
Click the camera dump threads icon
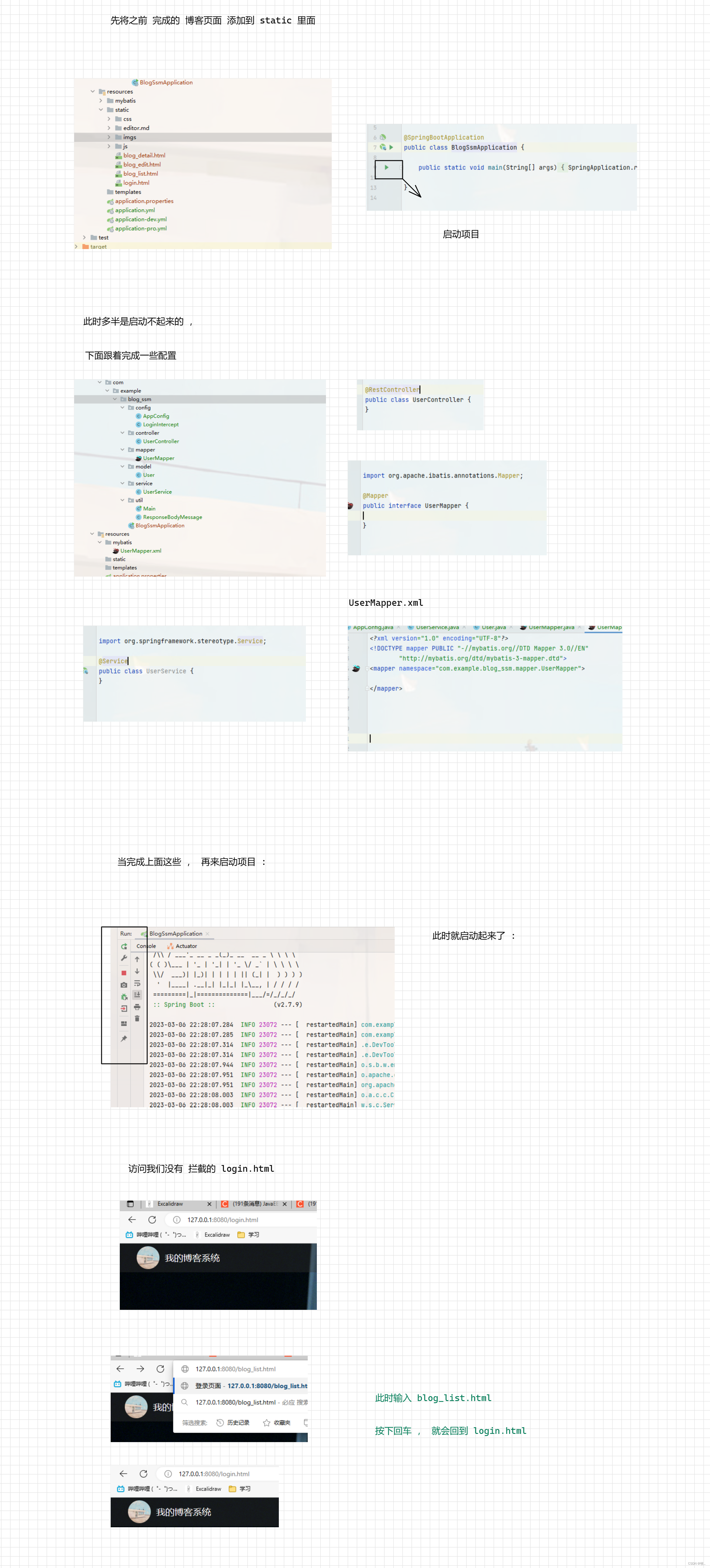(x=124, y=984)
